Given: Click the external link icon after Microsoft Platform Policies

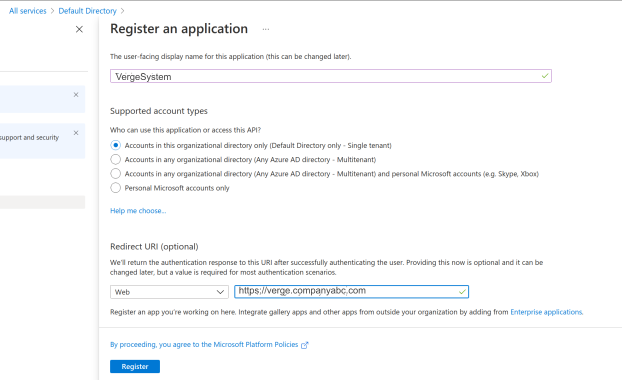Looking at the screenshot, I should [304, 345].
